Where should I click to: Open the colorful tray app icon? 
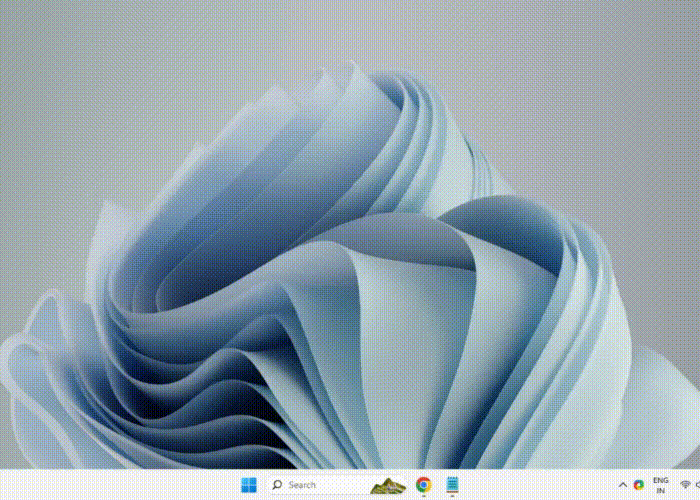coord(639,485)
